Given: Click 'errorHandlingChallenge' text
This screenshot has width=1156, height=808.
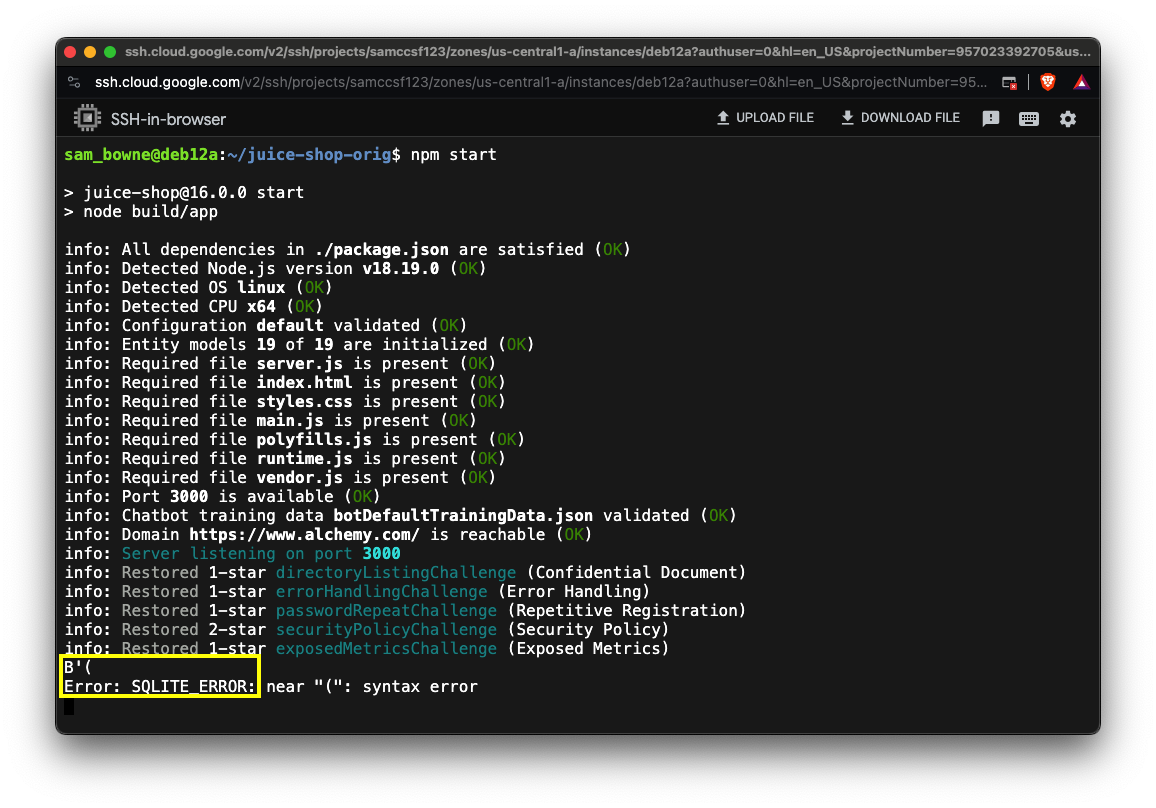Looking at the screenshot, I should coord(381,591).
